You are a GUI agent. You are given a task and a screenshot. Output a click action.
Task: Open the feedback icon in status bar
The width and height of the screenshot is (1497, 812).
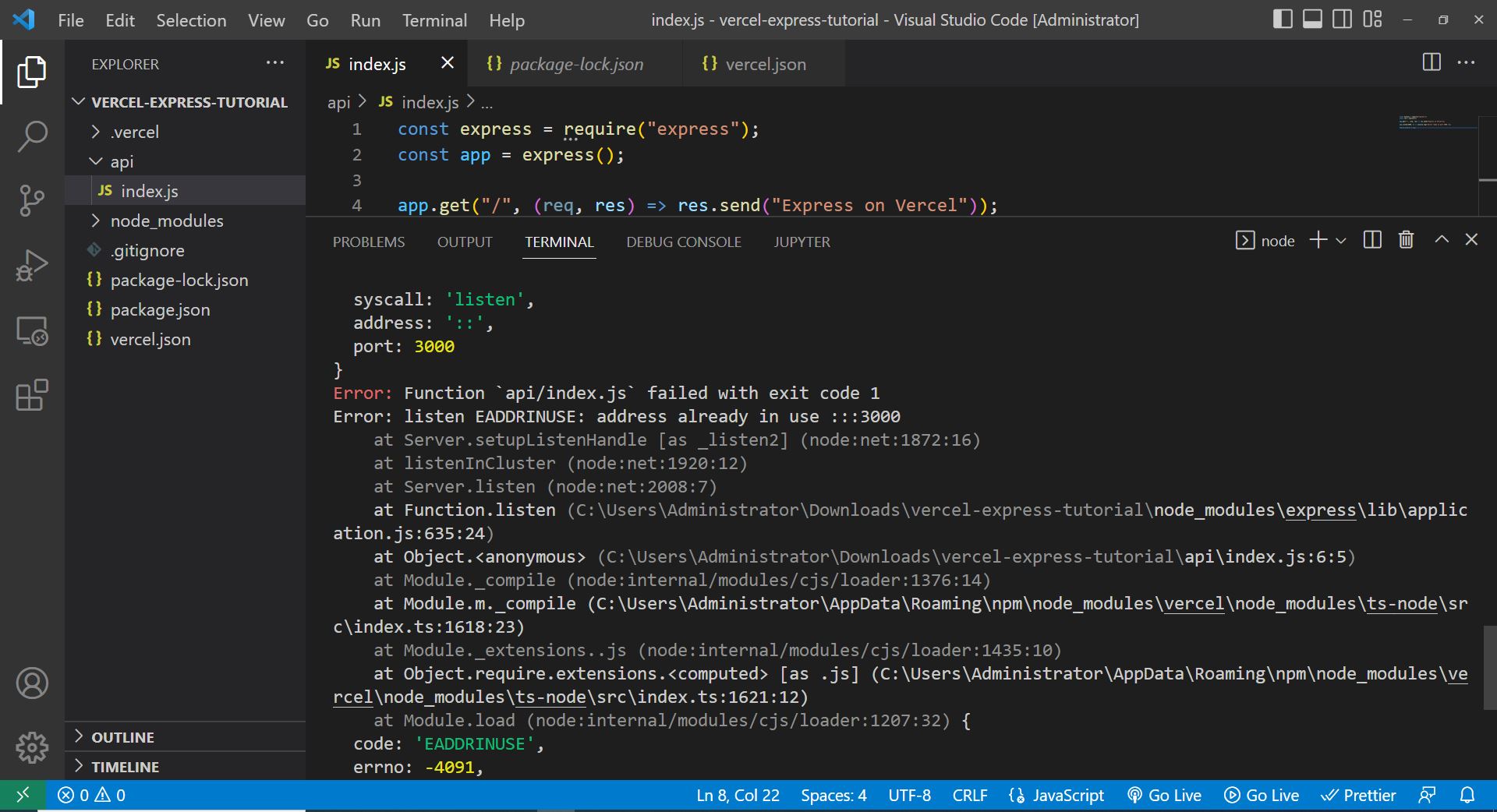[1427, 795]
